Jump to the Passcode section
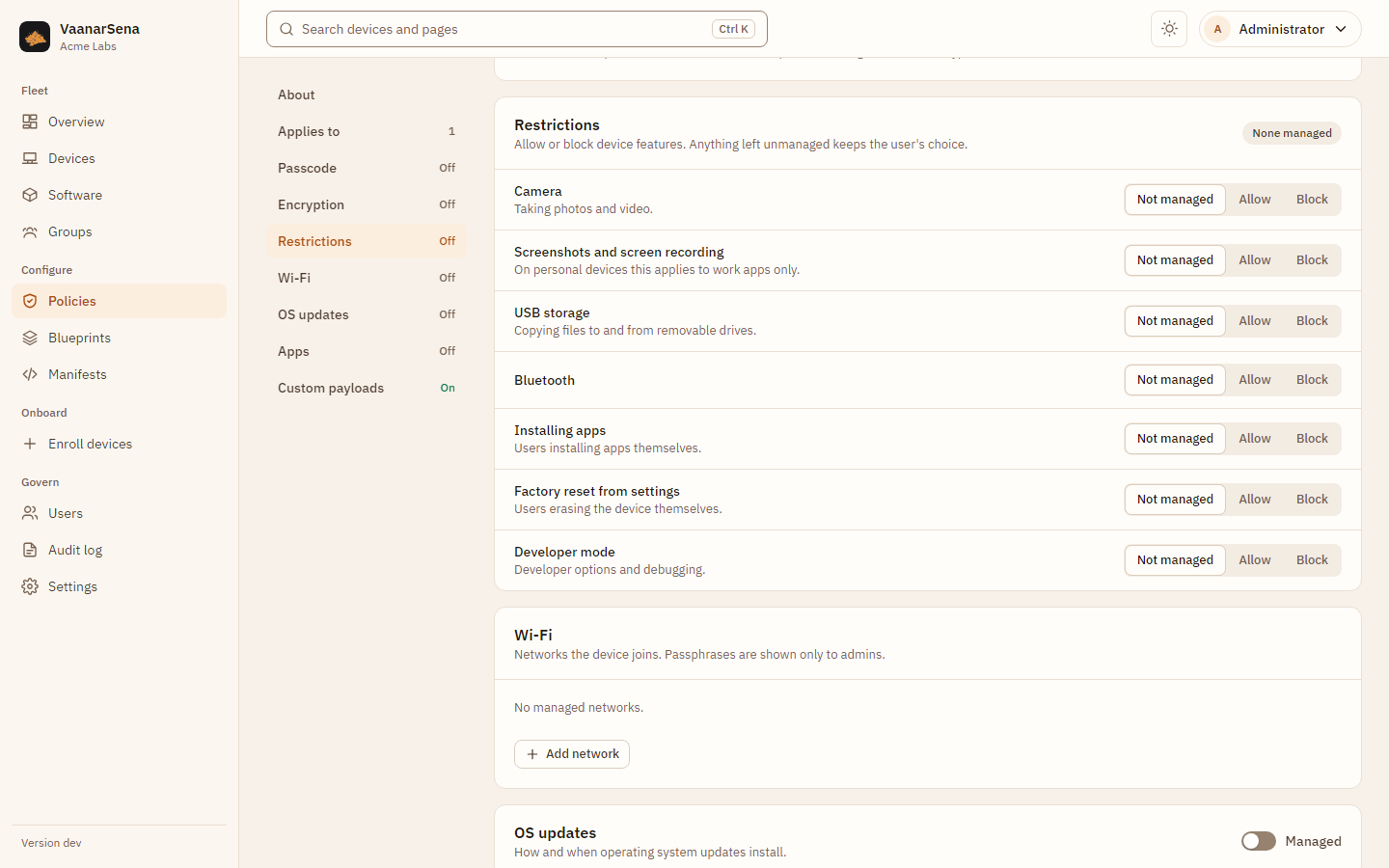The height and width of the screenshot is (868, 1389). (x=367, y=168)
